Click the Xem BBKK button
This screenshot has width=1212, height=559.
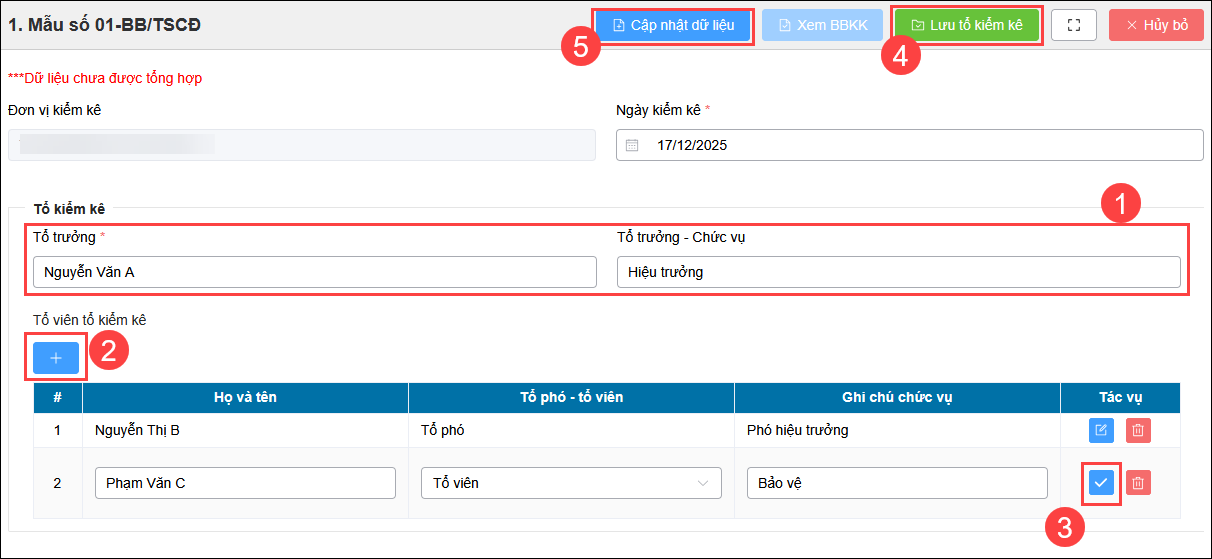822,25
